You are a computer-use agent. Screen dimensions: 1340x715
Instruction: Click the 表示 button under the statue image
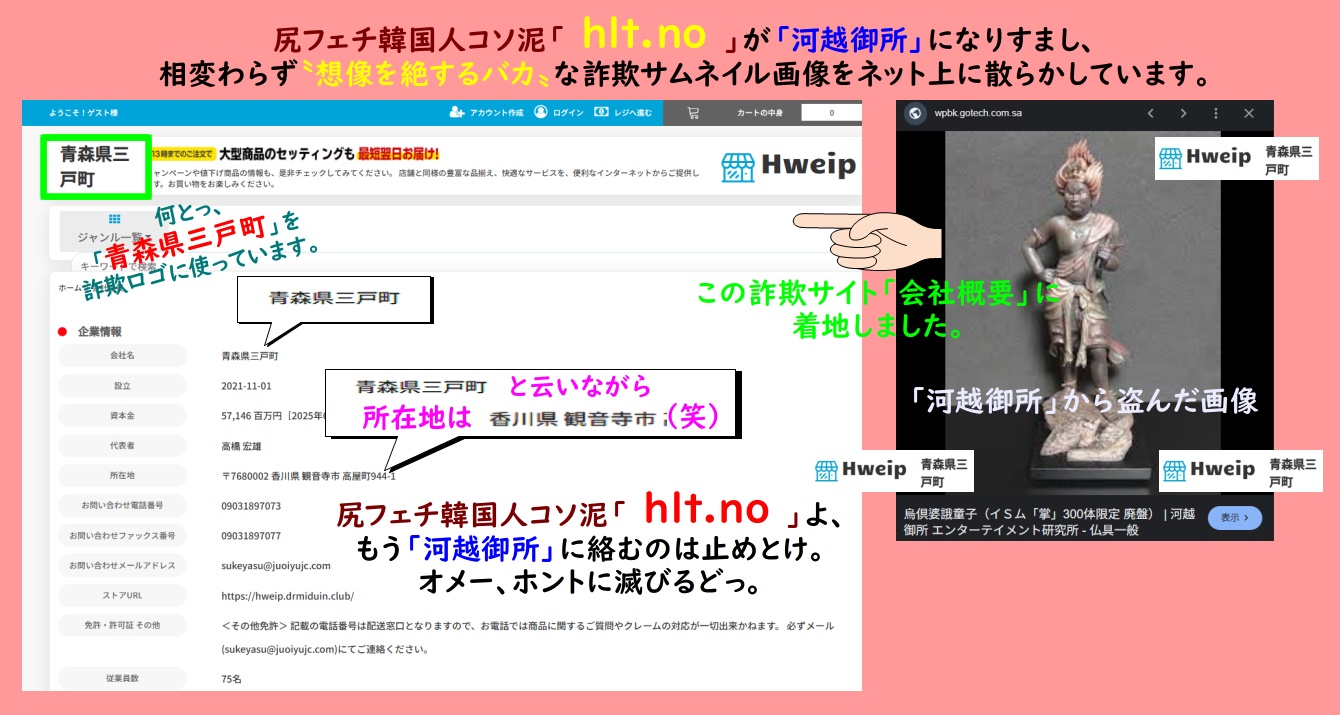pyautogui.click(x=1235, y=518)
